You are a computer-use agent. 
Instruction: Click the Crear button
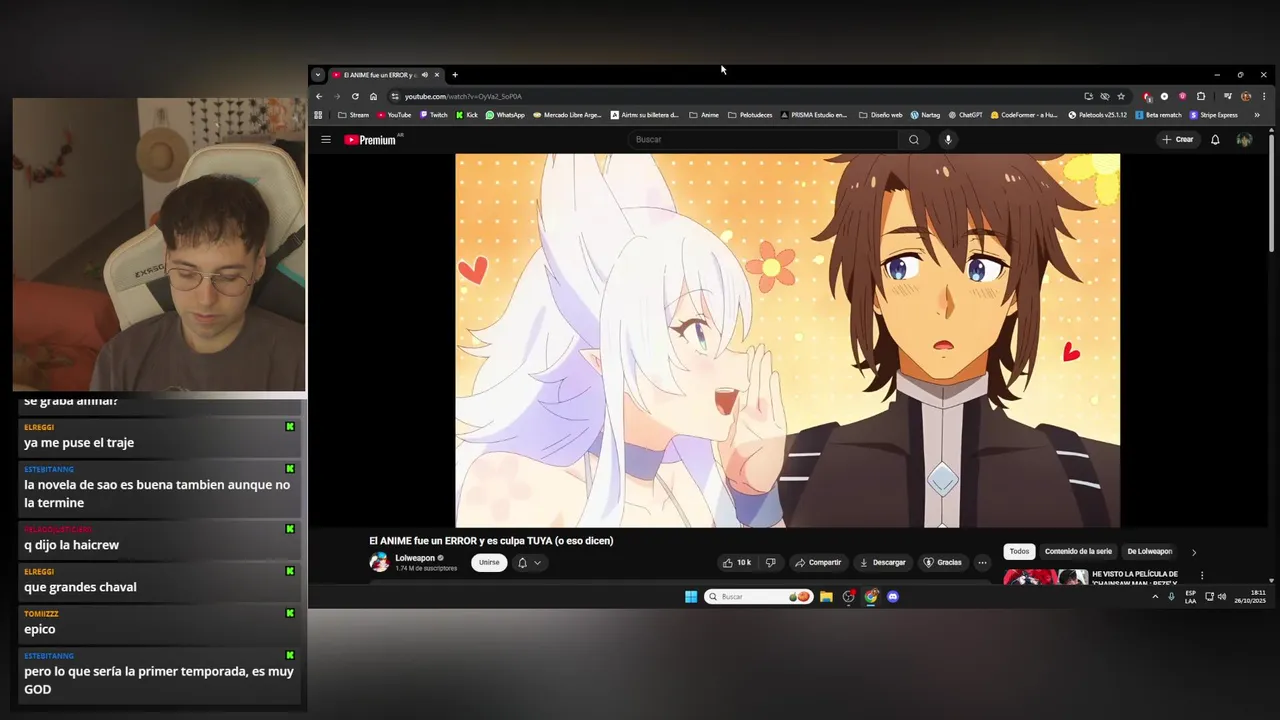coord(1178,140)
